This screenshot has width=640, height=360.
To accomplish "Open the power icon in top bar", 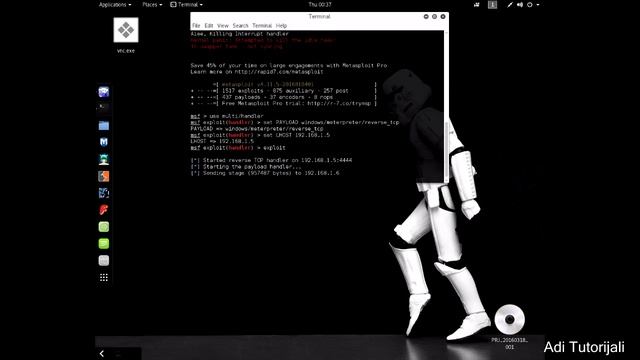I will 530,4.
